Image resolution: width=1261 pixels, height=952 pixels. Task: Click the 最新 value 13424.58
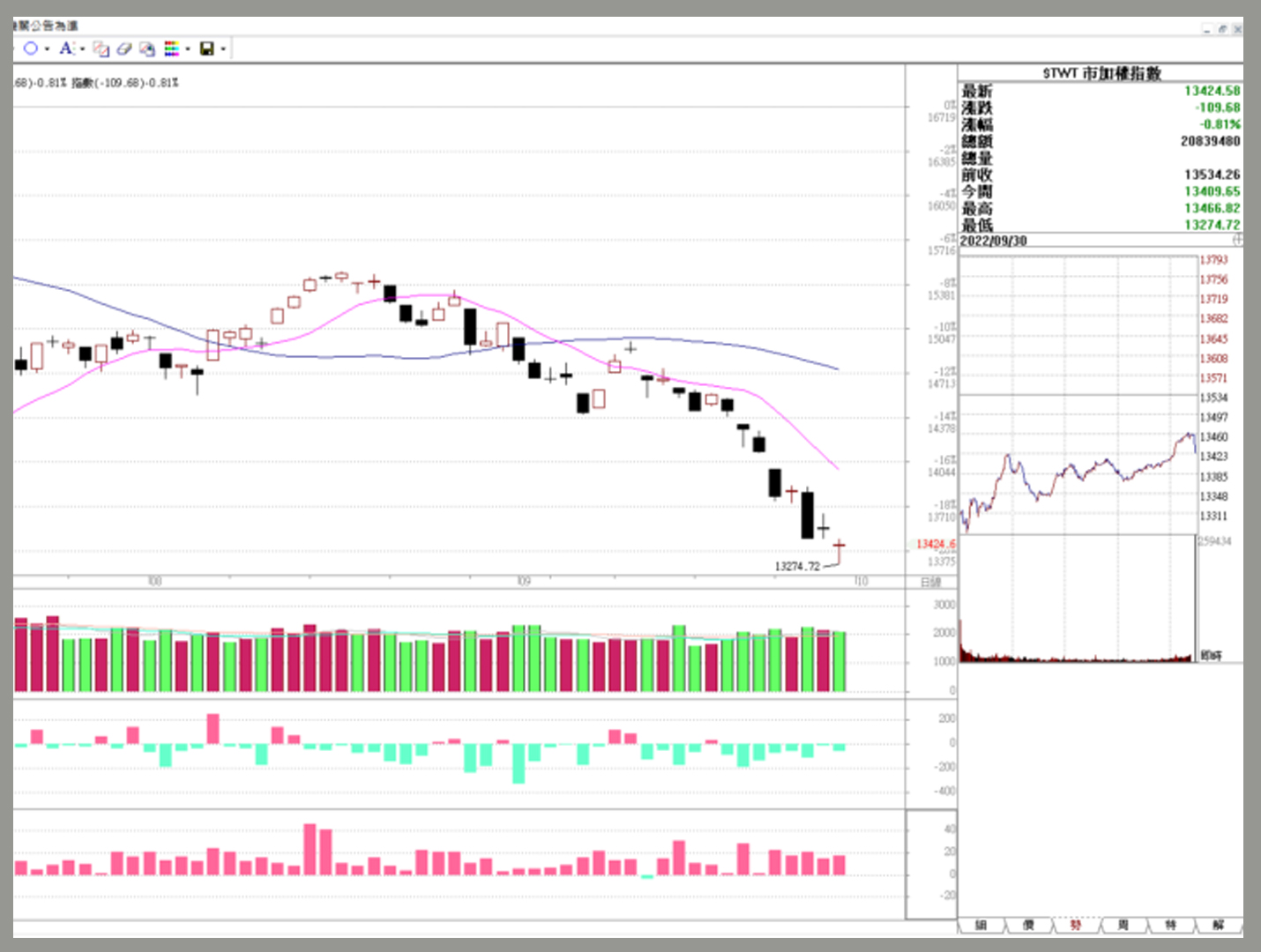[x=1212, y=91]
